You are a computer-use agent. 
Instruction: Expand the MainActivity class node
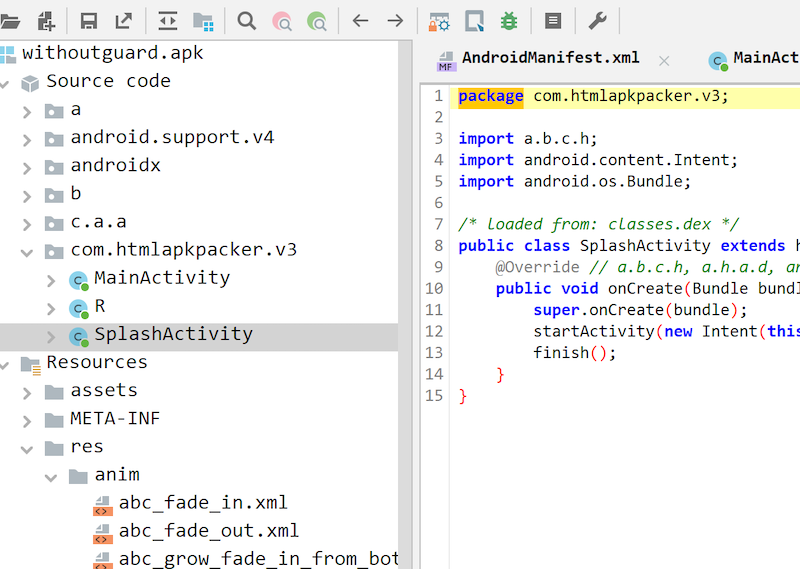point(51,279)
